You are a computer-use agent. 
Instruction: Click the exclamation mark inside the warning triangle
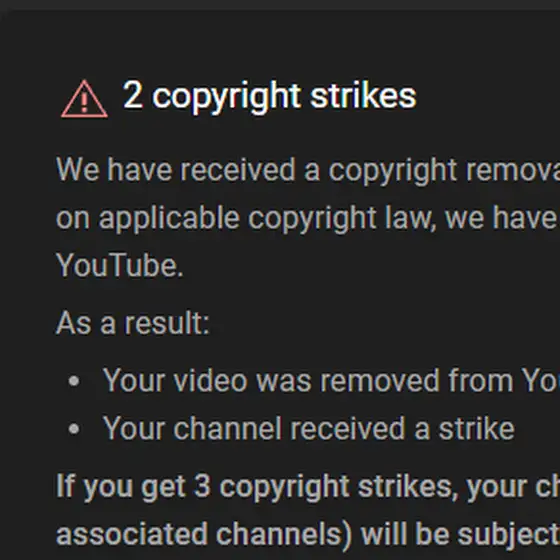point(84,102)
